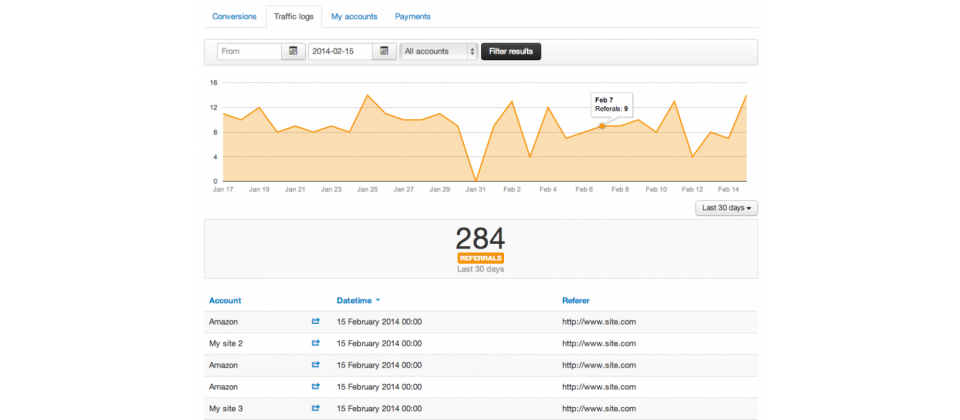Focus the From date input field
Screen dimensions: 960x420
coord(249,51)
